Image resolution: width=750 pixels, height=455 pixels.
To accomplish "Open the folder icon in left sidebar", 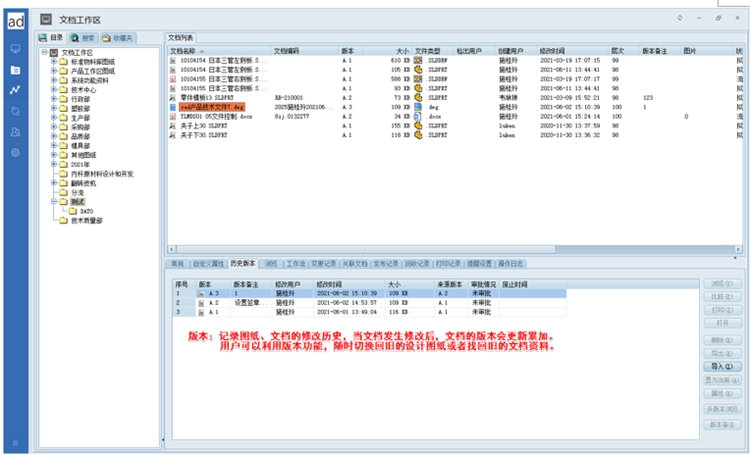I will 15,70.
